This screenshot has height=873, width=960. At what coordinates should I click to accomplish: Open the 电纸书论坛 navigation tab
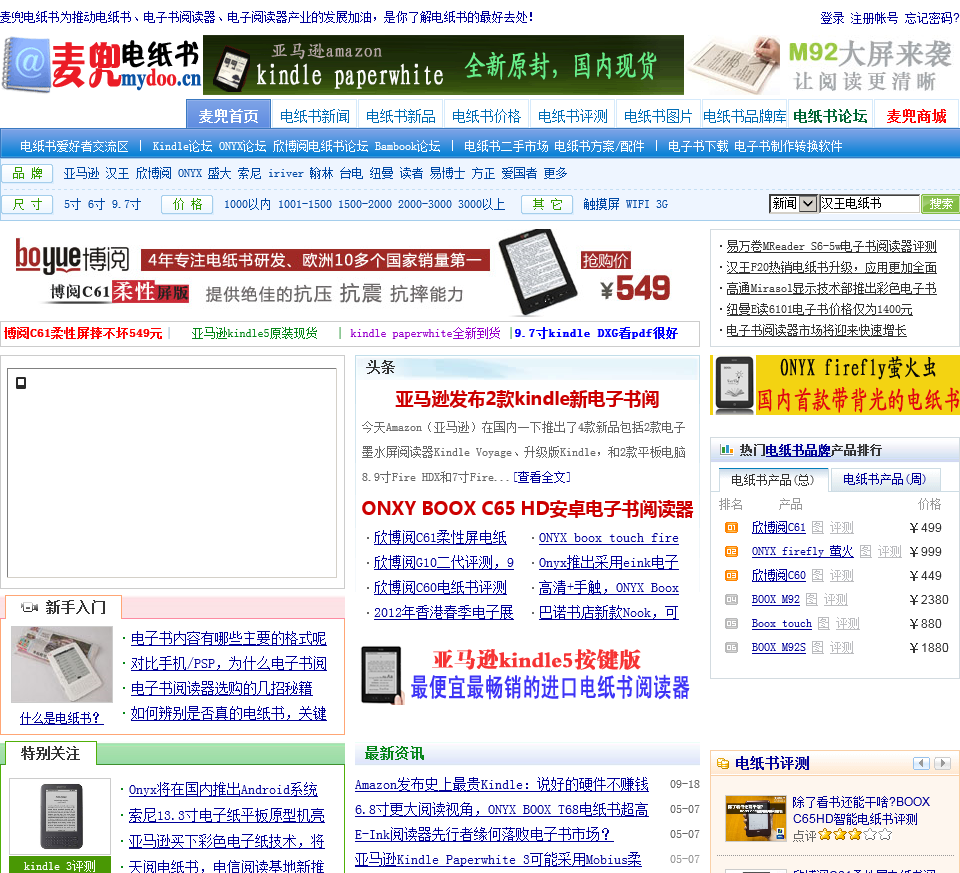tap(830, 116)
